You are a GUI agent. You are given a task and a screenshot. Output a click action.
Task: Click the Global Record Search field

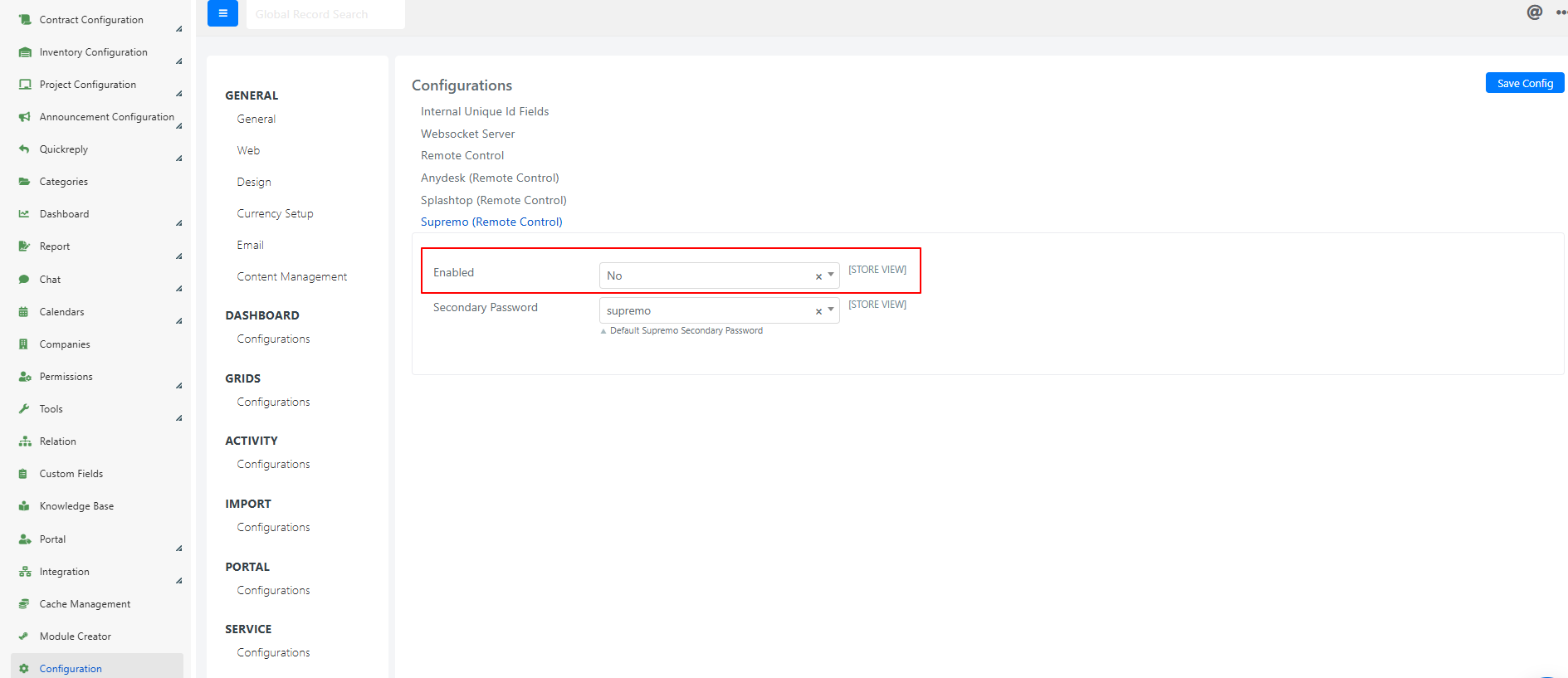coord(325,14)
